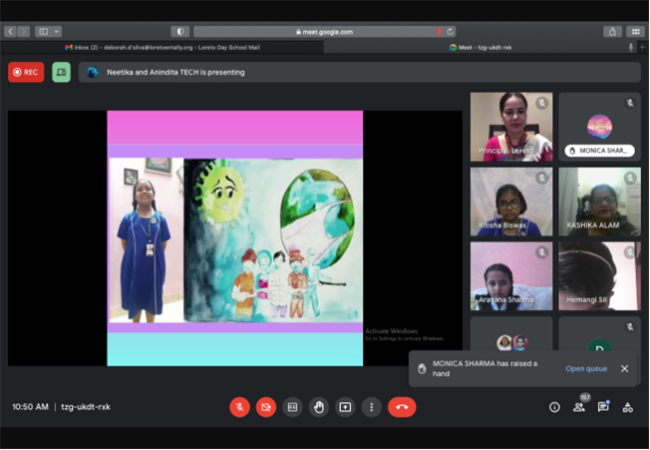The image size is (650, 450).
Task: Open the chat messages icon
Action: [x=603, y=407]
